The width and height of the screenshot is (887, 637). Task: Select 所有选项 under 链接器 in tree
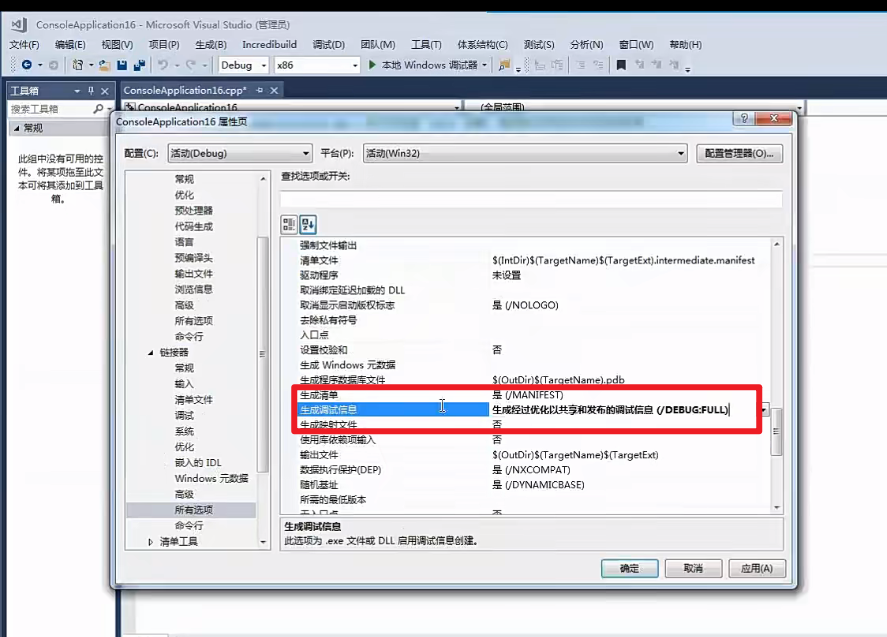point(191,510)
